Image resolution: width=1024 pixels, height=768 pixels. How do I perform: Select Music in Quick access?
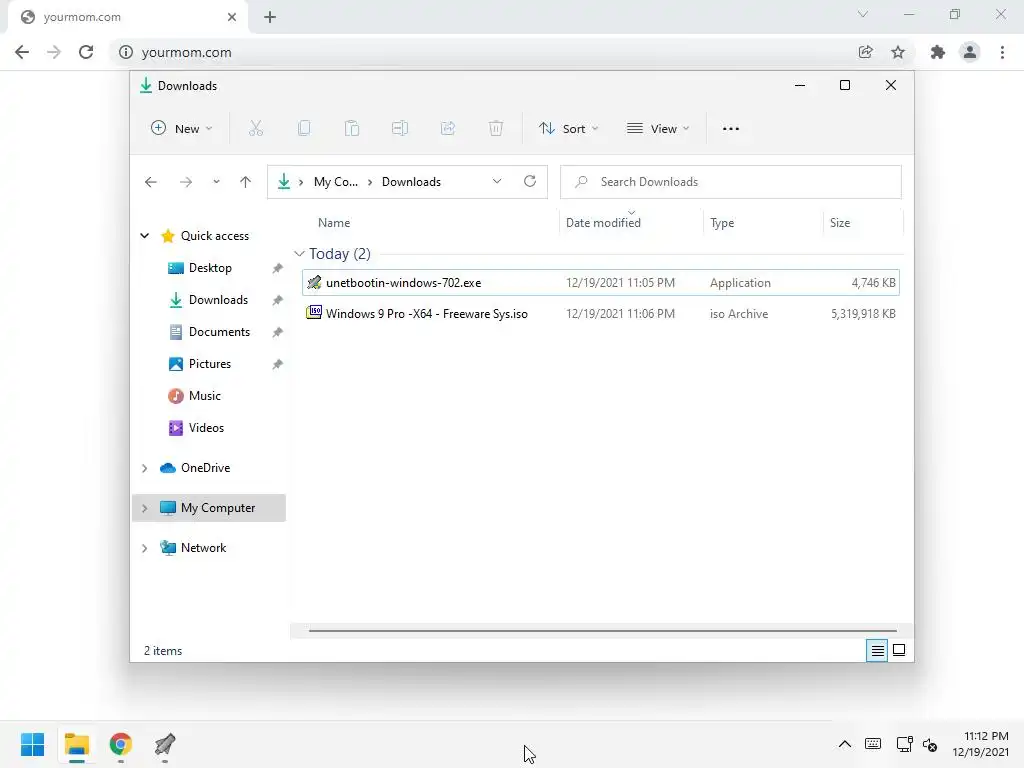(204, 396)
